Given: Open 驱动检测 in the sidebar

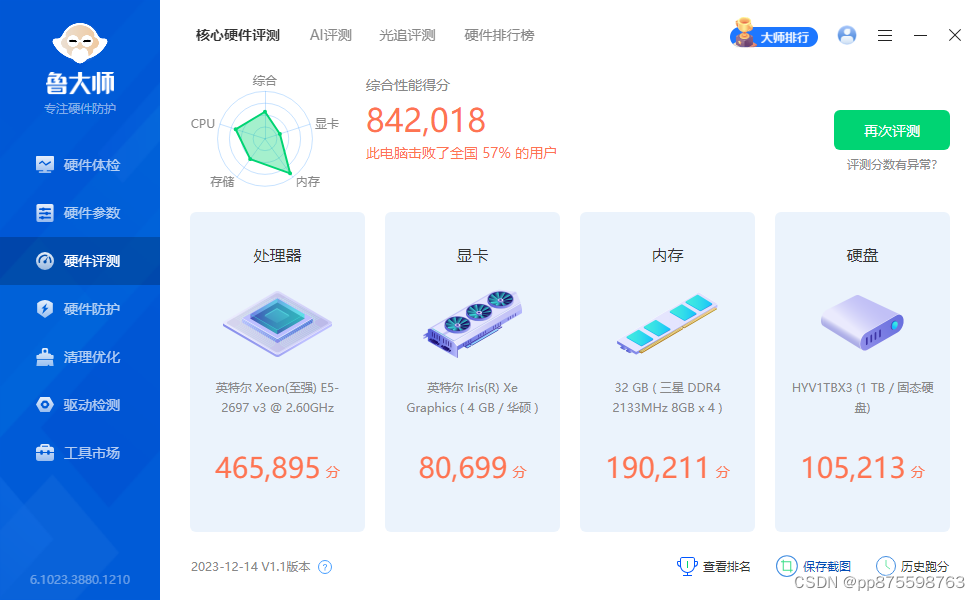Looking at the screenshot, I should (x=80, y=405).
